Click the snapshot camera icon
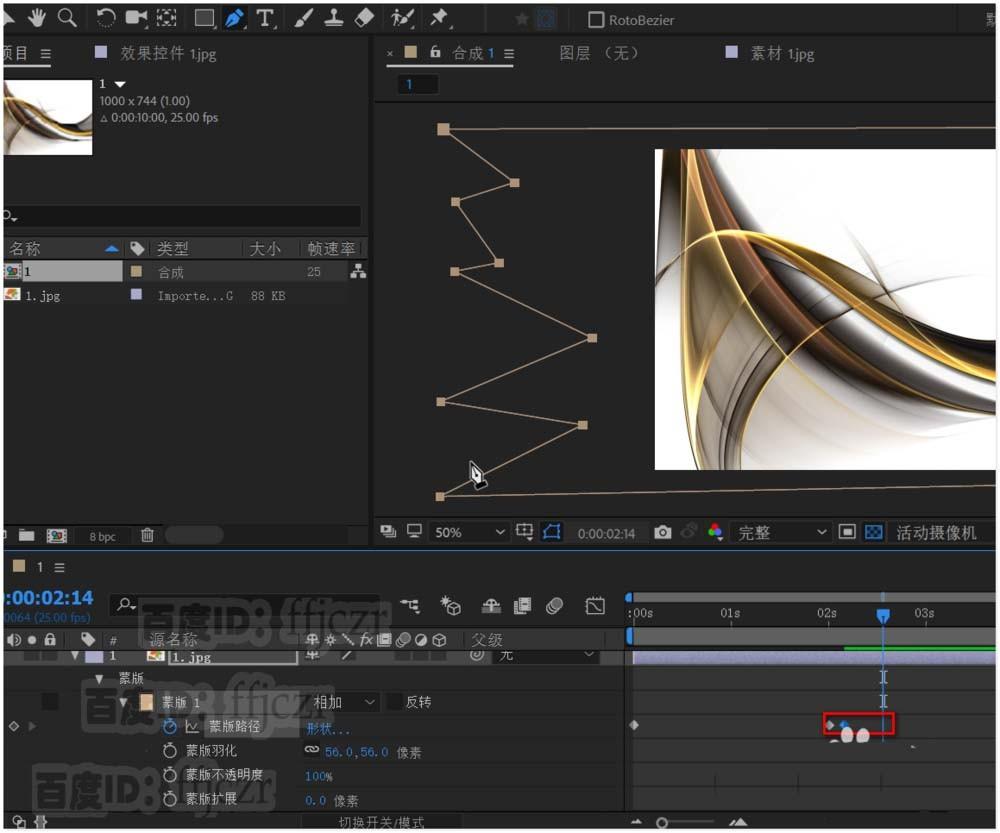Viewport: 1000px width, 833px height. pyautogui.click(x=662, y=533)
